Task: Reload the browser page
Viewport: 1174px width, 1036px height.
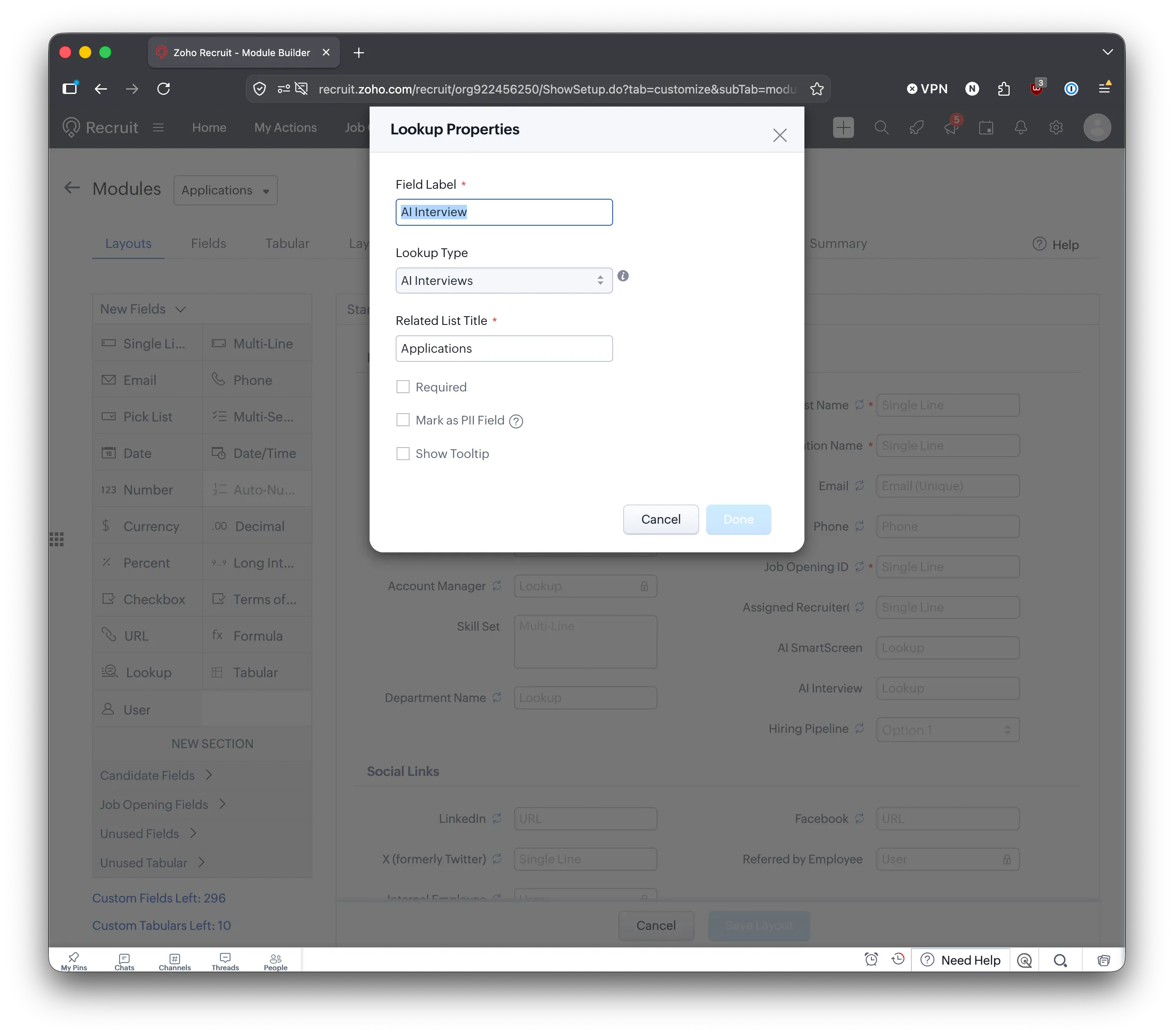Action: coord(163,88)
